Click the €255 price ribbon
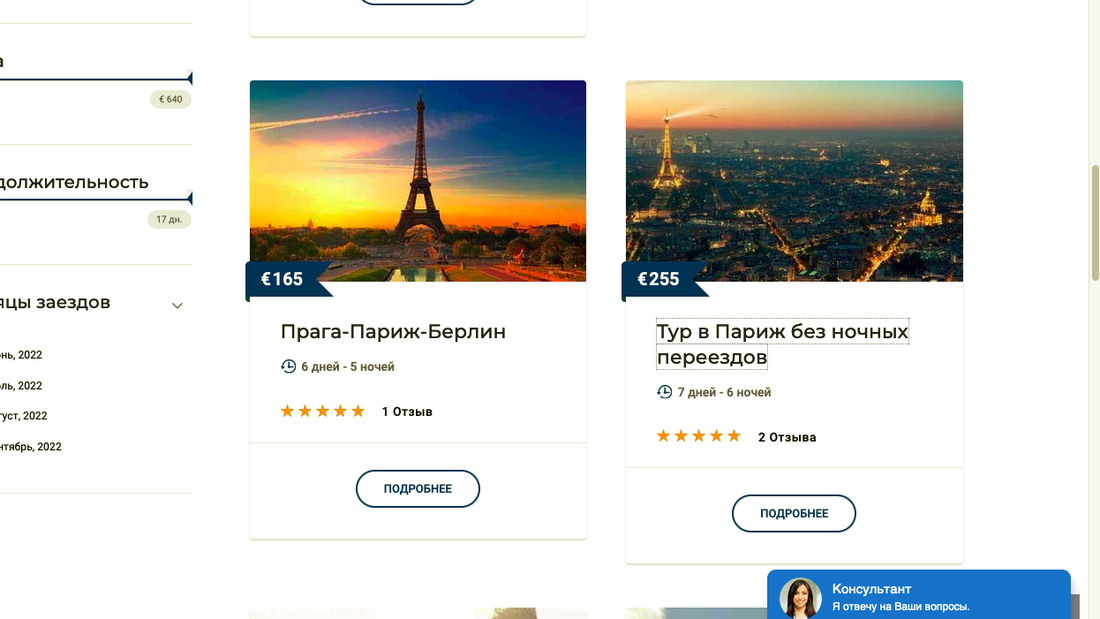The height and width of the screenshot is (619, 1100). pyautogui.click(x=659, y=279)
